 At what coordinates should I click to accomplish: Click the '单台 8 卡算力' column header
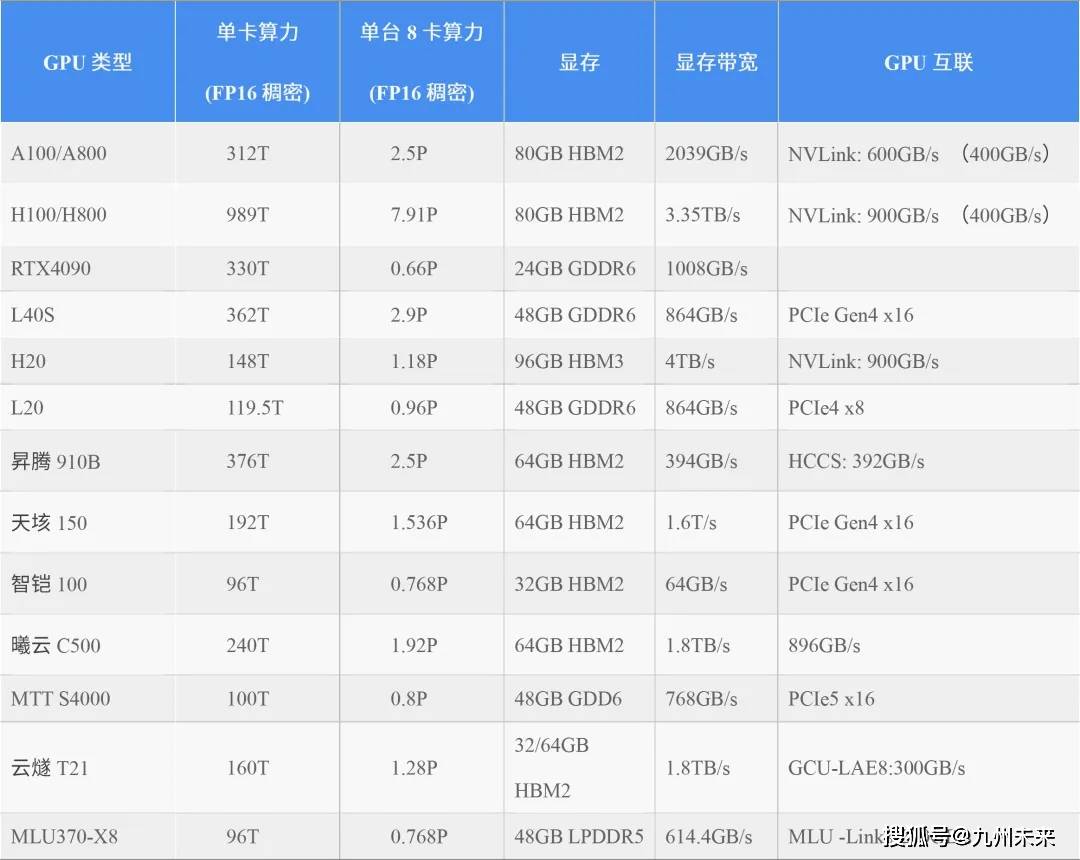(x=422, y=32)
